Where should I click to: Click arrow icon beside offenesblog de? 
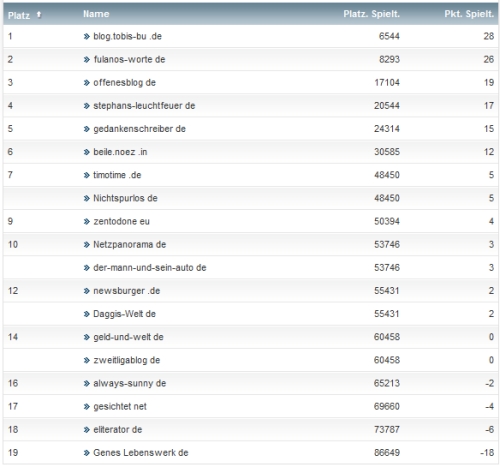[87, 83]
